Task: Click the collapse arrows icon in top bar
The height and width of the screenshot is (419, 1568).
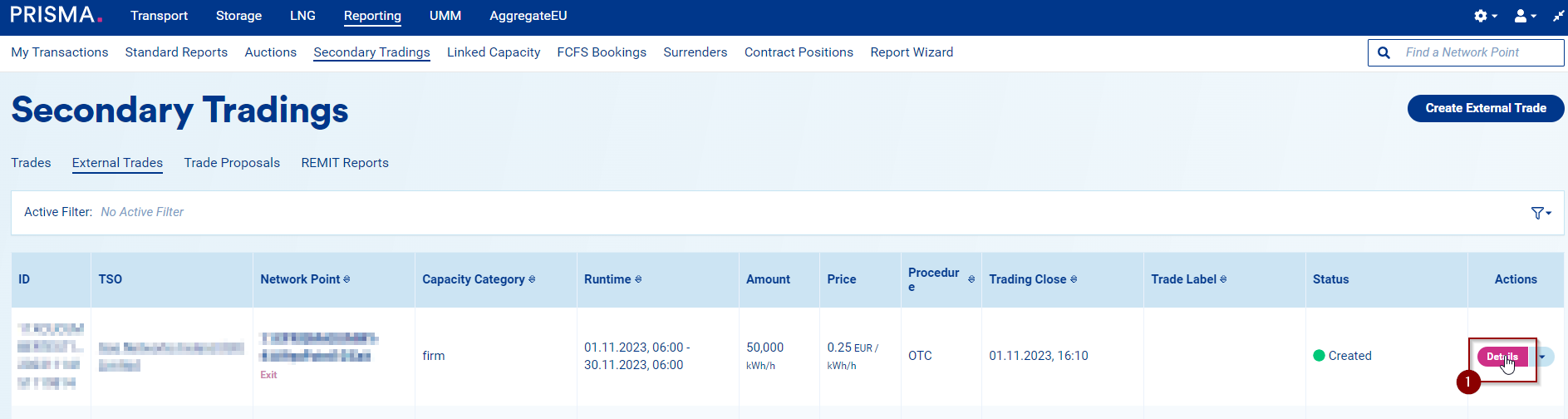Action: point(1558,16)
